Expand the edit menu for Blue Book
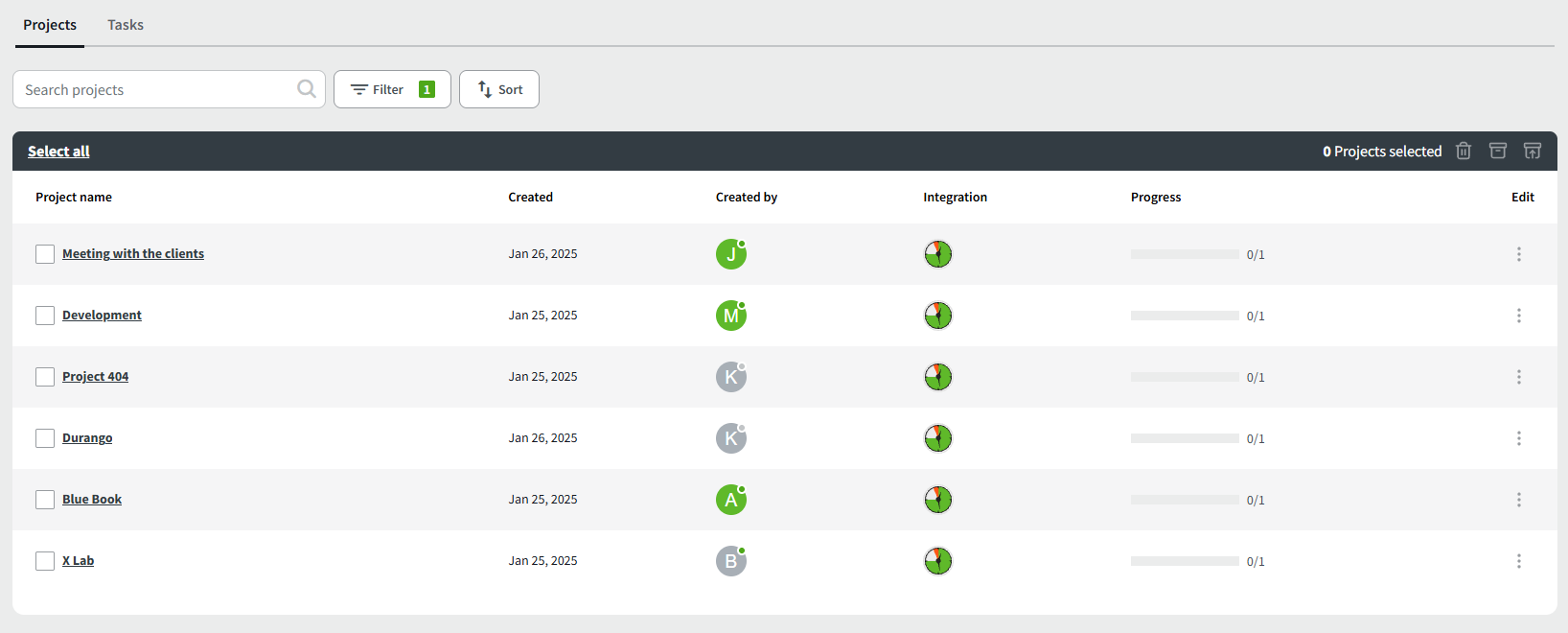 pyautogui.click(x=1518, y=500)
